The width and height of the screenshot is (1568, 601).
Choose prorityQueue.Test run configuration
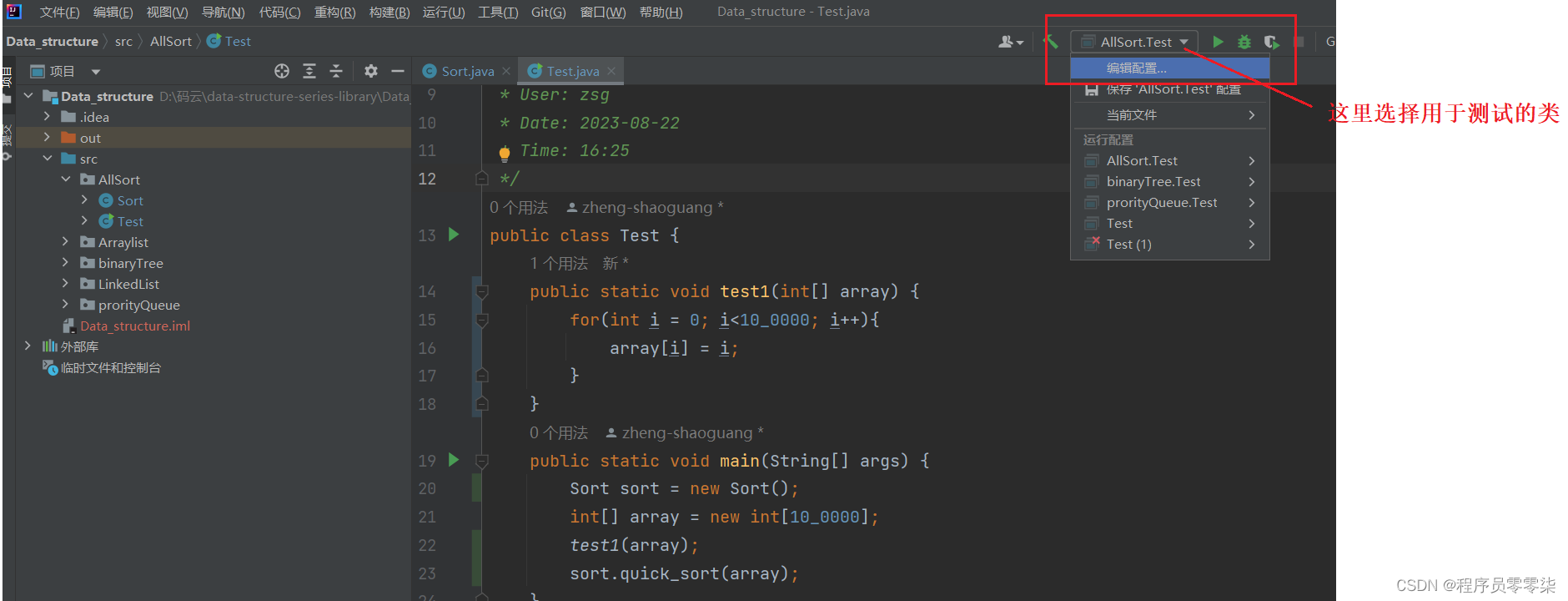(x=1169, y=202)
